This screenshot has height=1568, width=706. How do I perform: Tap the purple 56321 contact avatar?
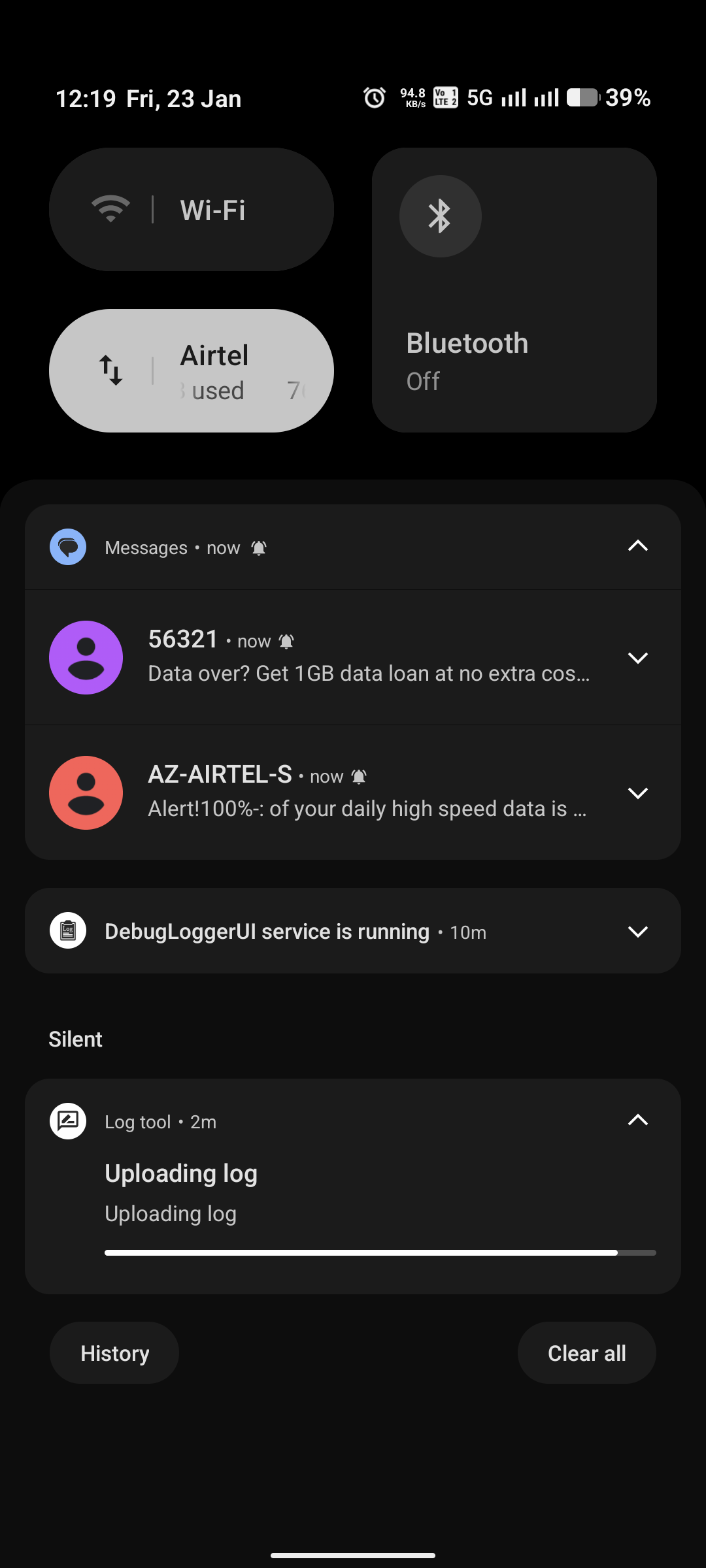tap(86, 657)
